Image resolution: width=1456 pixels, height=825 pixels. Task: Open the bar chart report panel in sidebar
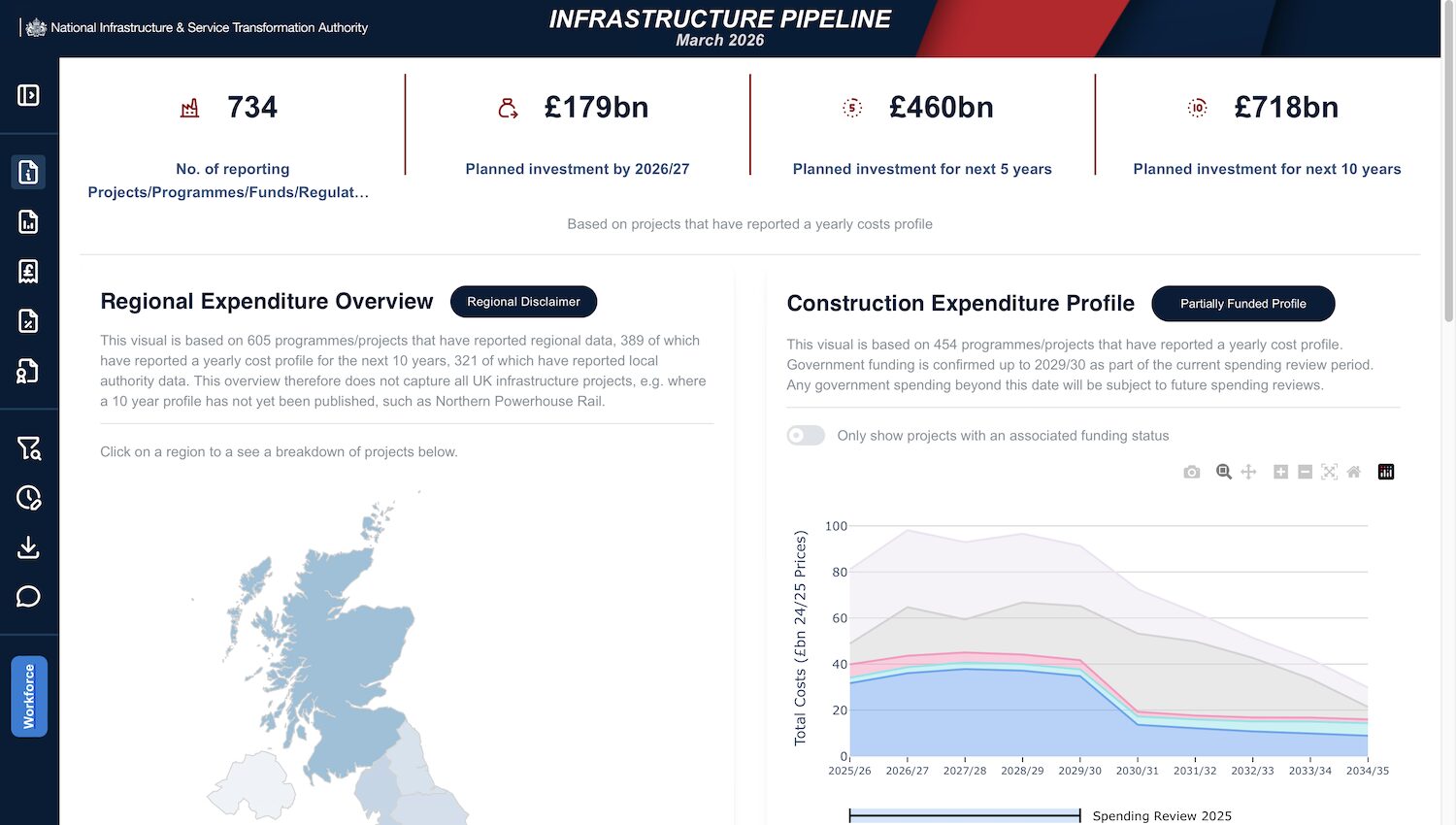click(28, 222)
